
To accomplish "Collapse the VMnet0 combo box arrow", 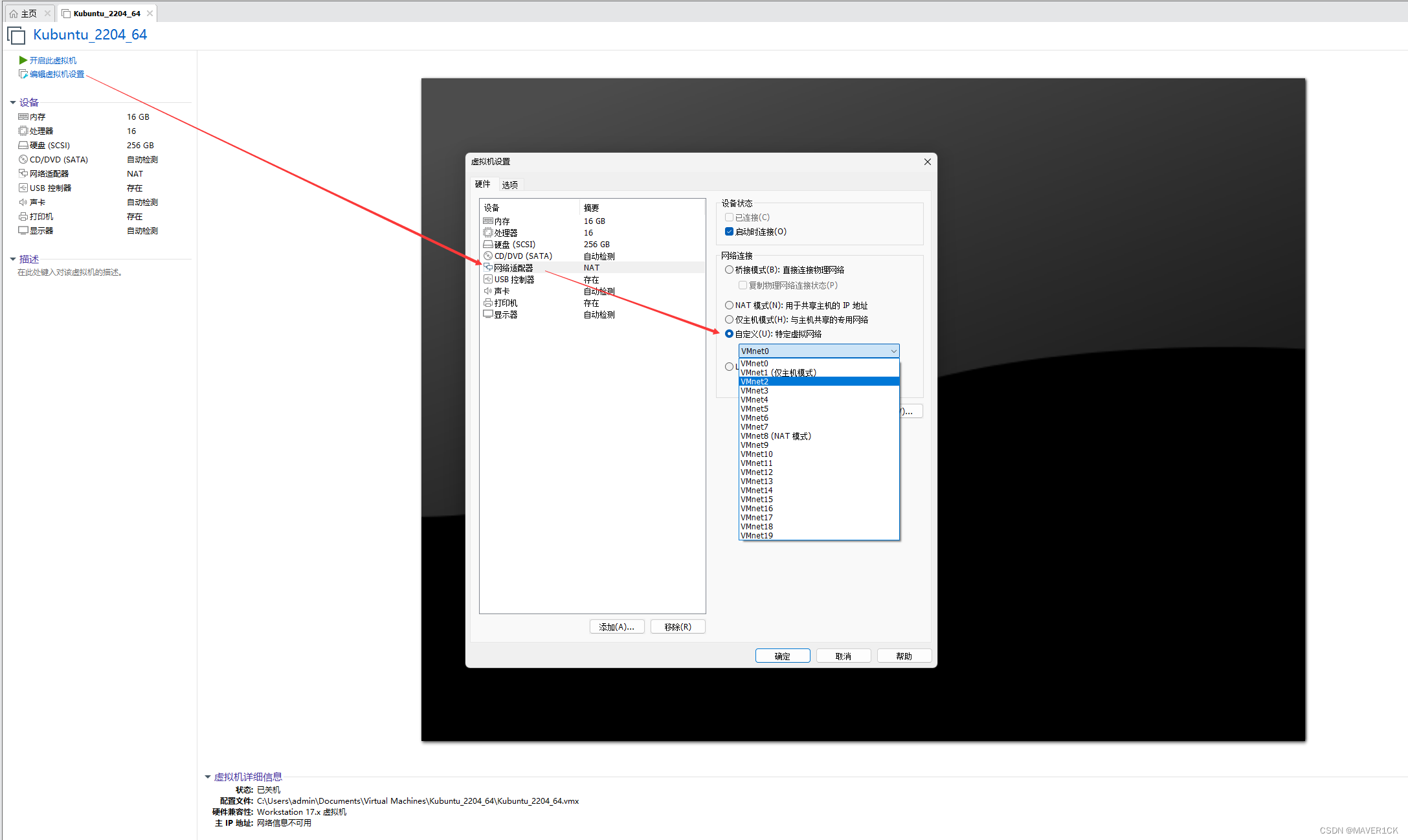I will pos(893,351).
